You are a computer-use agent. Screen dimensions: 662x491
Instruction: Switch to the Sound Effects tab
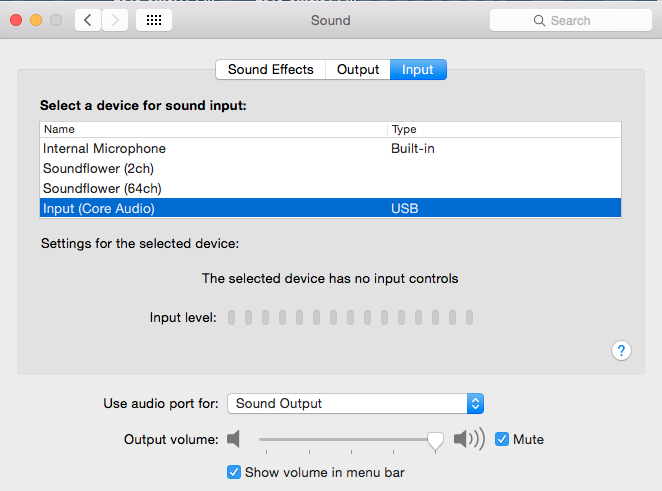coord(270,69)
